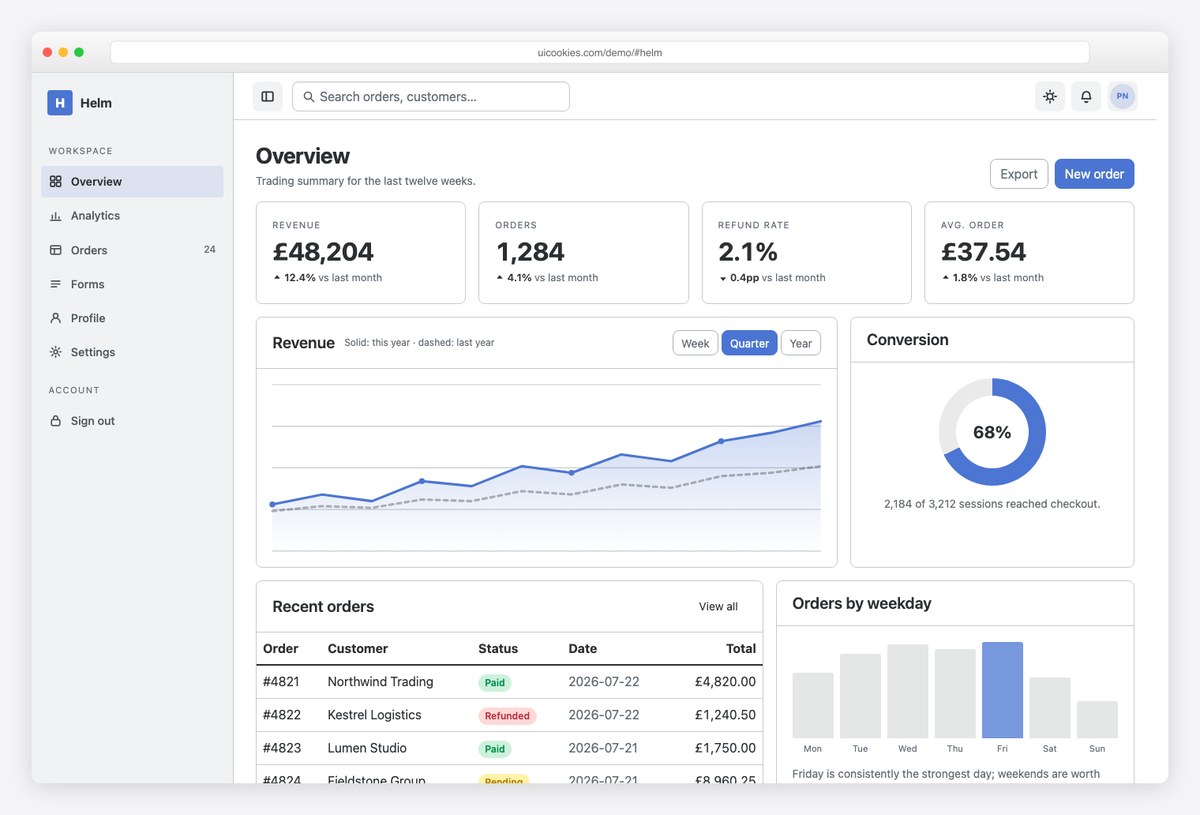Click customer Northwind Trading
The height and width of the screenshot is (815, 1200).
click(x=380, y=682)
